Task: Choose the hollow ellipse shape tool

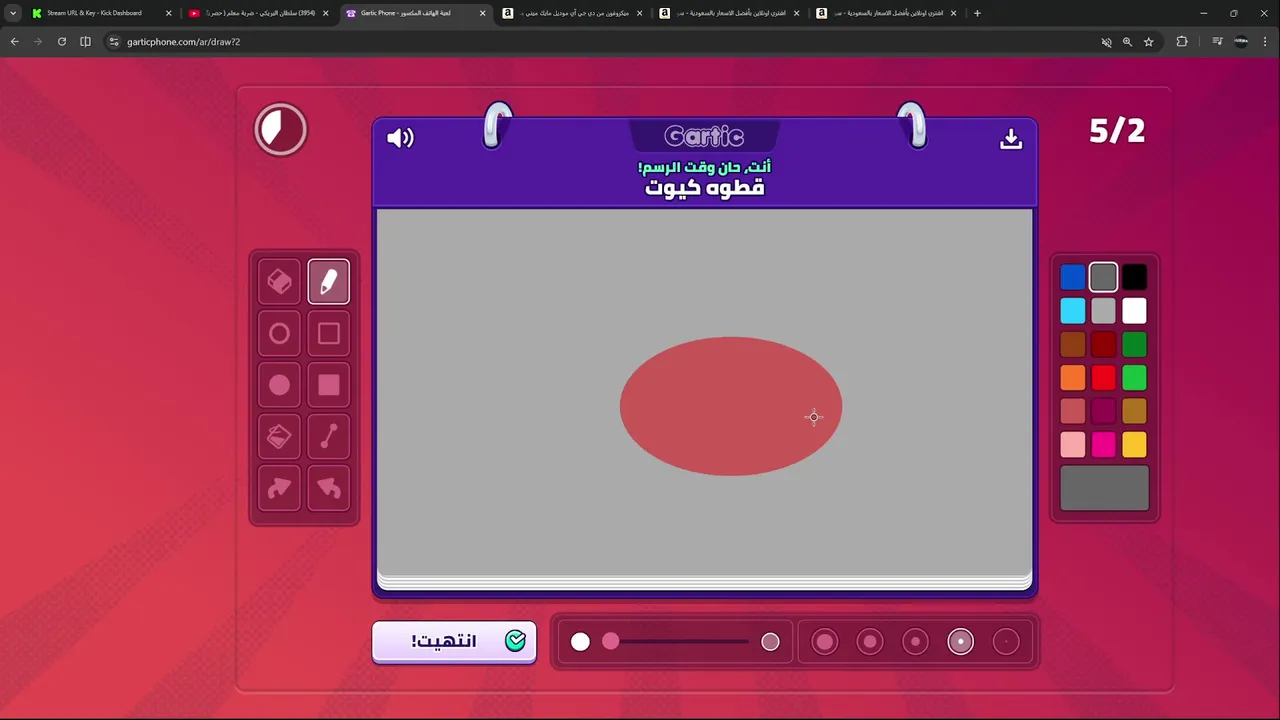Action: (x=279, y=334)
